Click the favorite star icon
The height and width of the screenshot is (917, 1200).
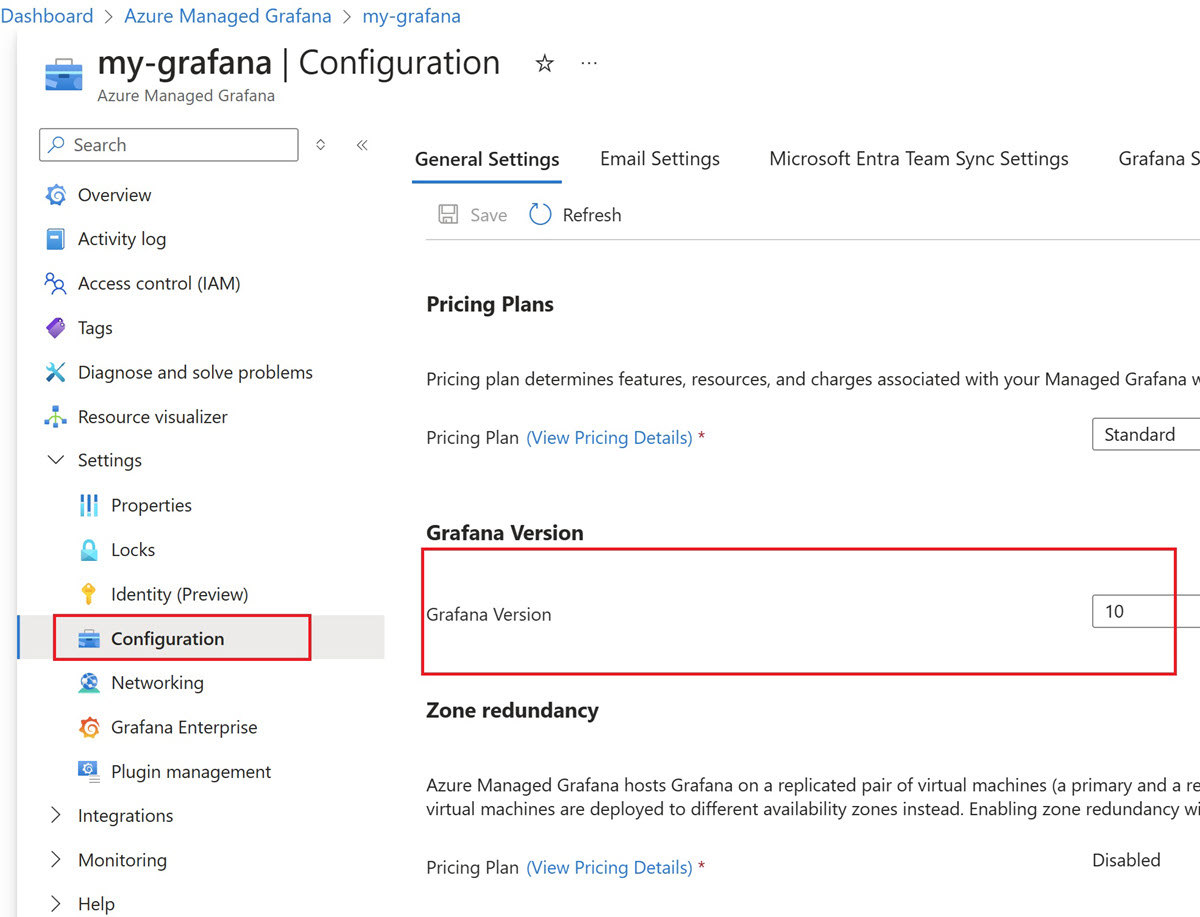pos(544,64)
